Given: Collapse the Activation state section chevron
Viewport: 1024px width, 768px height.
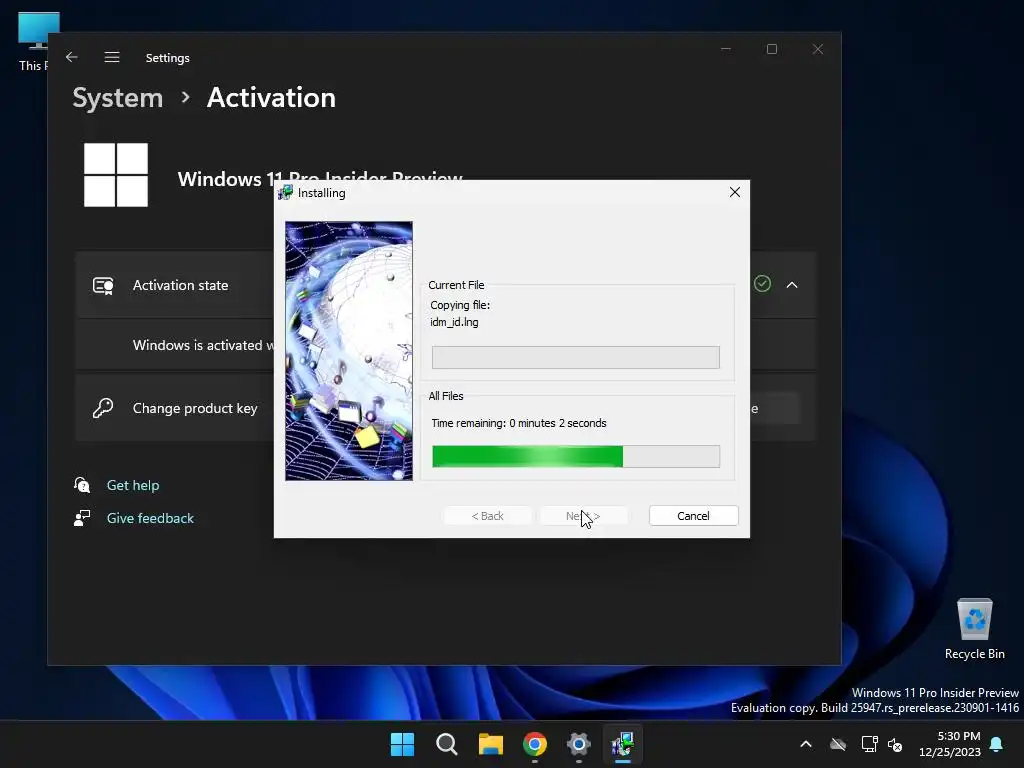Looking at the screenshot, I should (x=792, y=285).
